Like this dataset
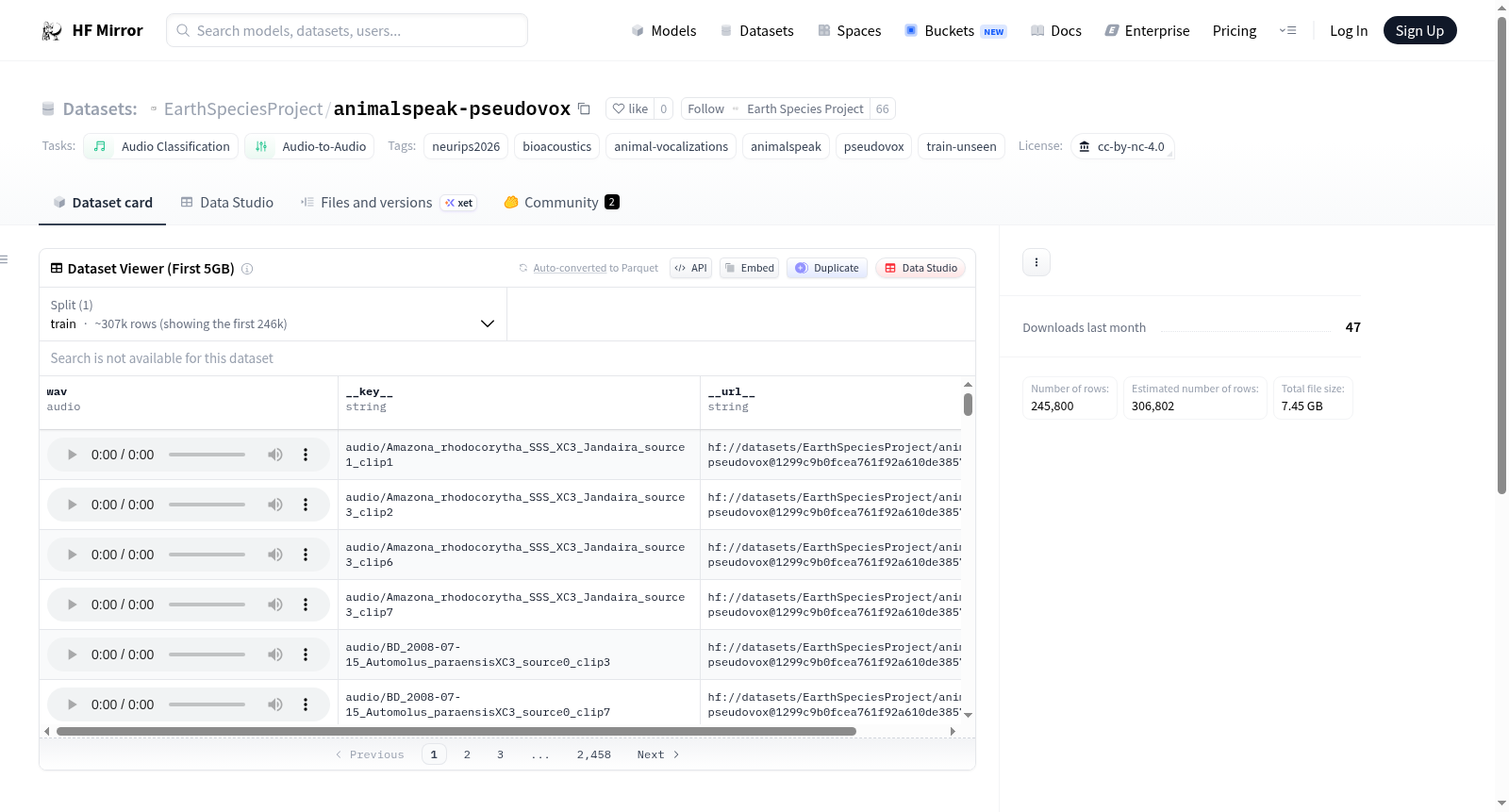 (x=630, y=108)
